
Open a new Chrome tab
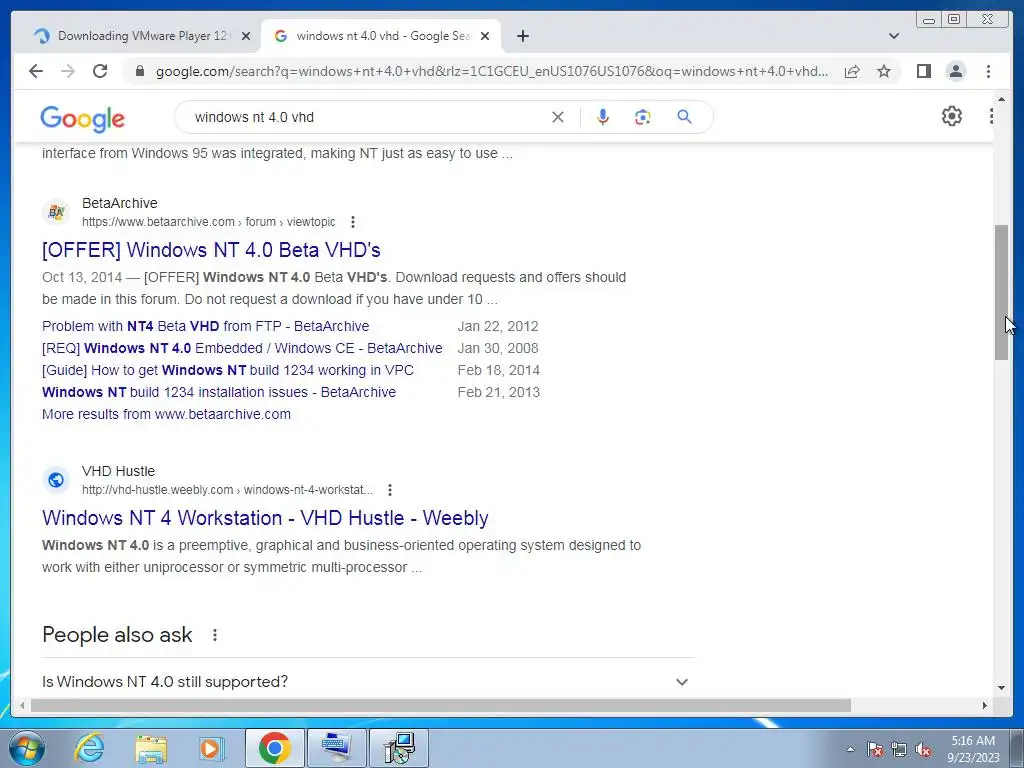[x=522, y=36]
